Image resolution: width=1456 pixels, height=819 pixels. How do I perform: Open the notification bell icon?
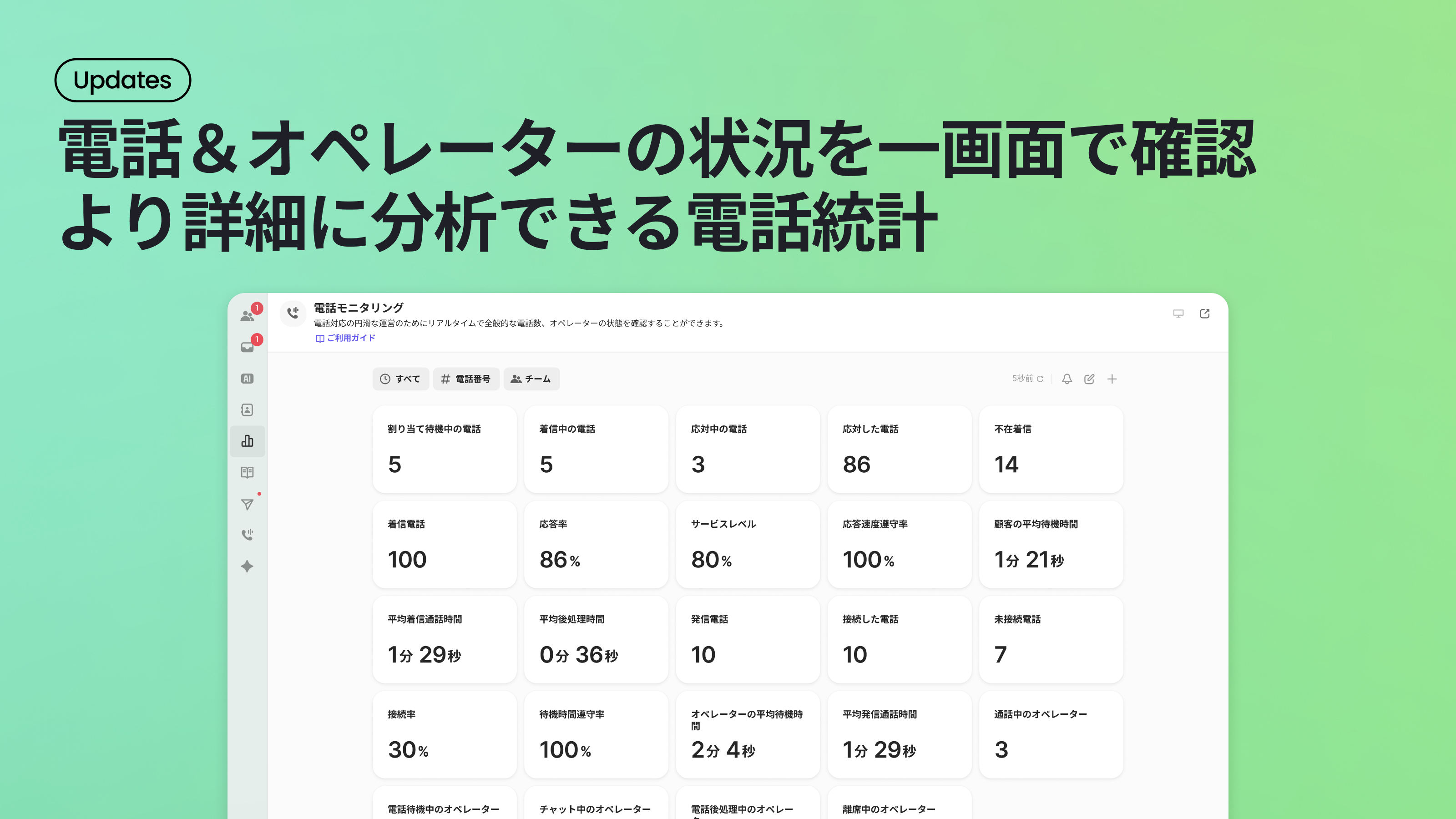click(x=1067, y=379)
